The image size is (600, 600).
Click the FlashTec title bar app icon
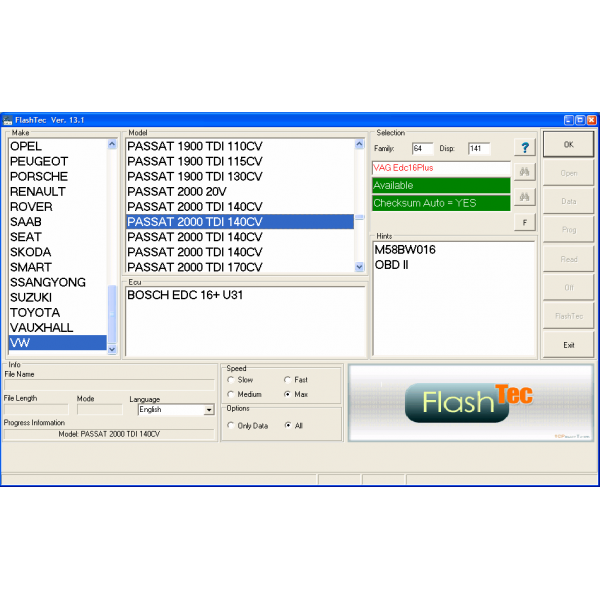tap(7, 121)
